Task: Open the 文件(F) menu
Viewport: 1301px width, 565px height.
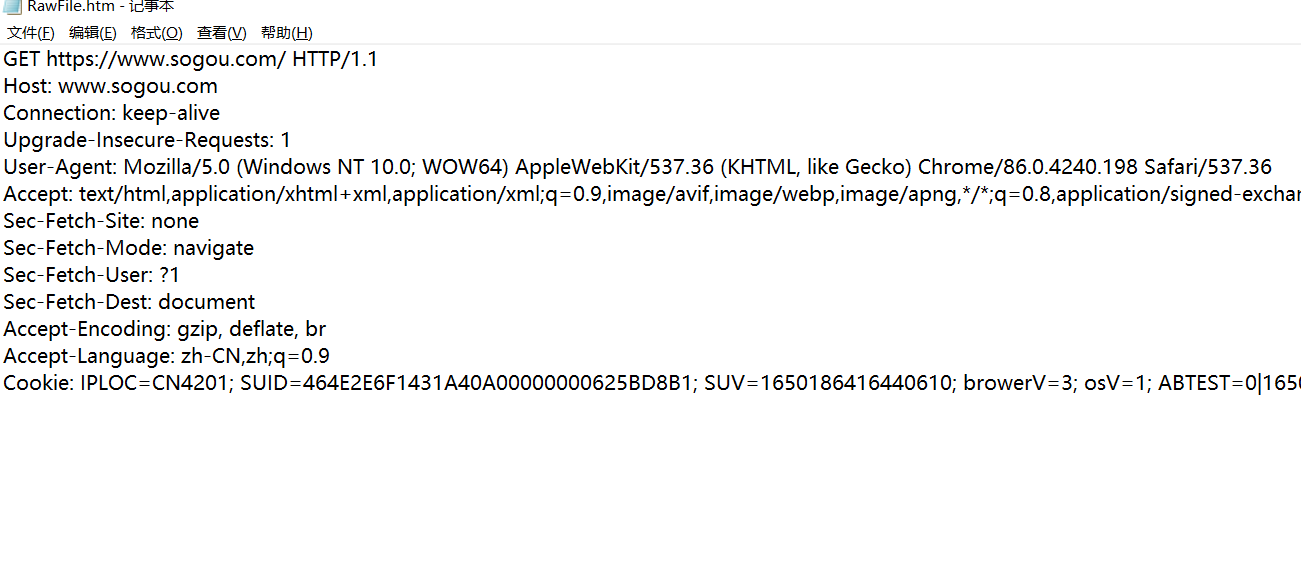Action: 31,33
